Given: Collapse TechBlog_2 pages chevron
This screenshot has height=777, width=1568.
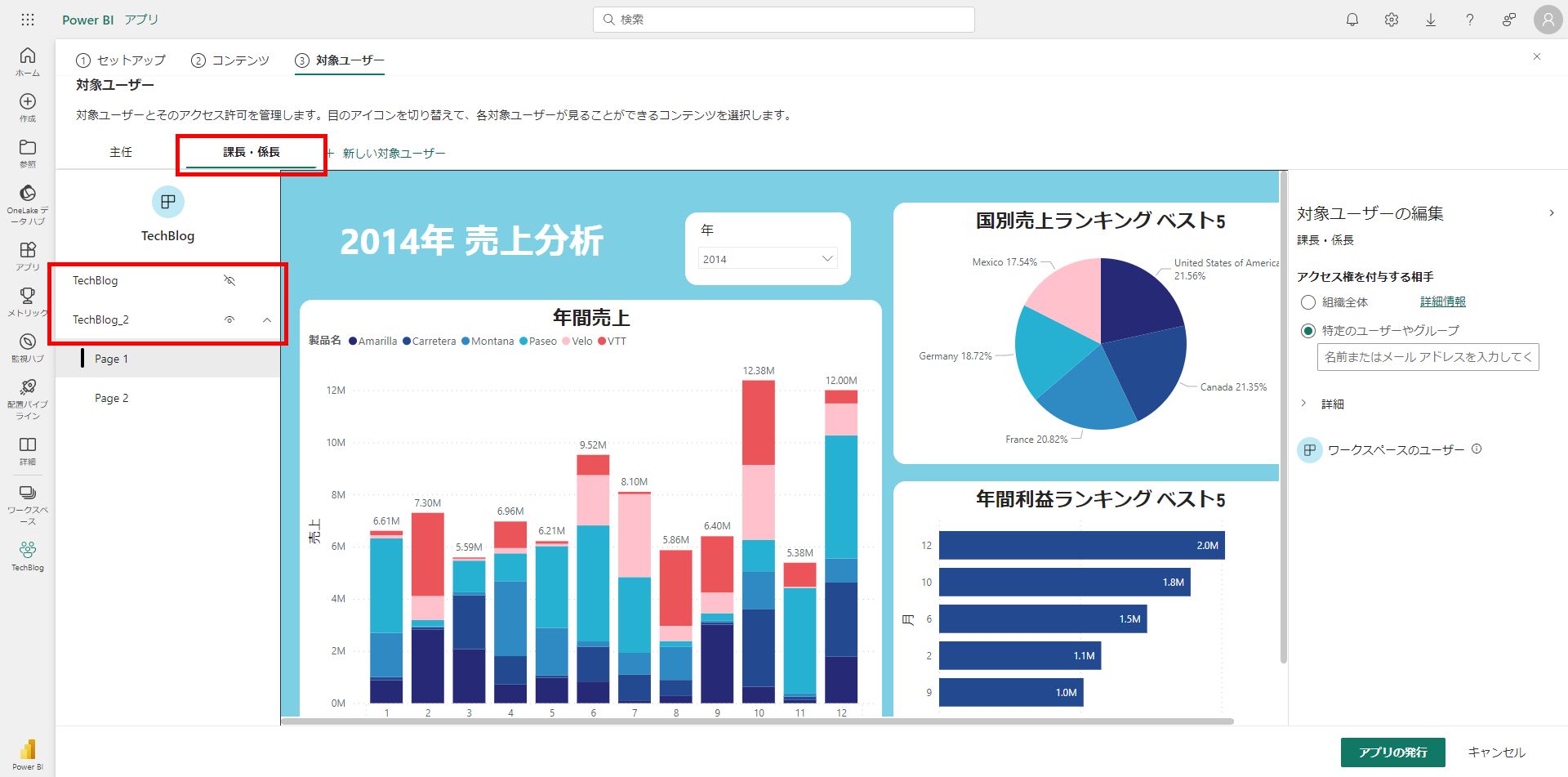Looking at the screenshot, I should point(267,320).
